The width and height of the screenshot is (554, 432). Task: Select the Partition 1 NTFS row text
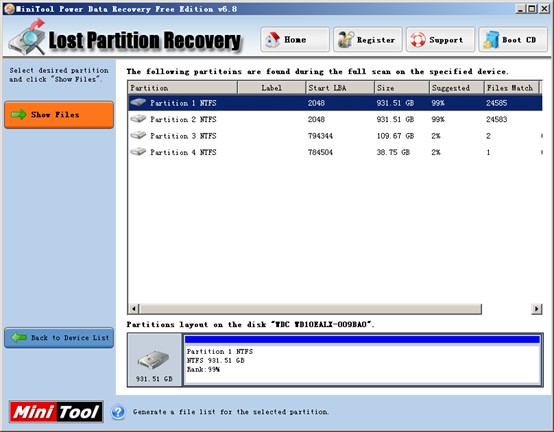pos(183,103)
